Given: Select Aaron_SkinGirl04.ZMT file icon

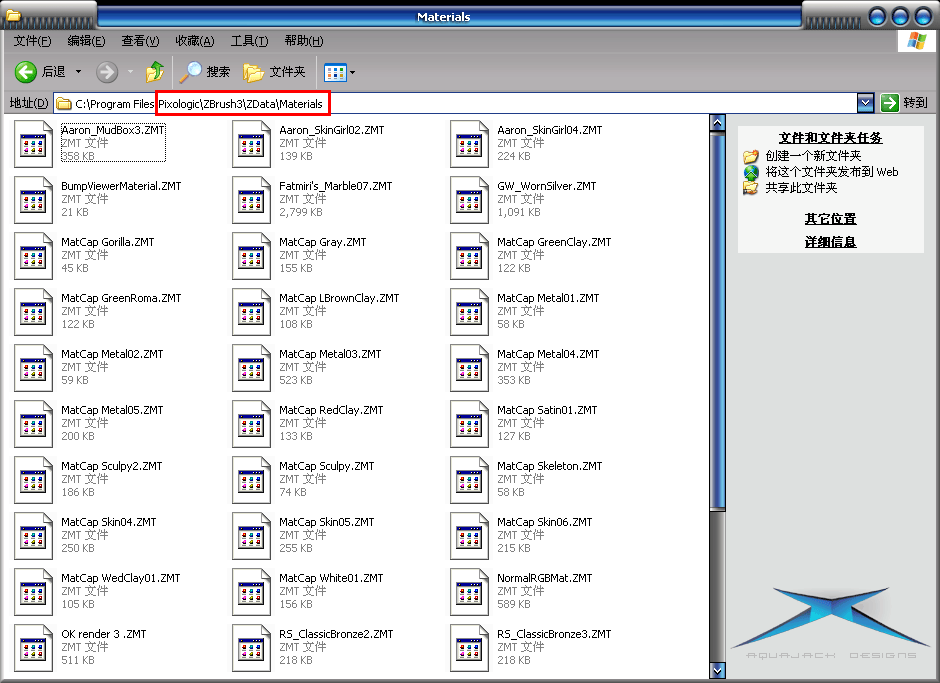Looking at the screenshot, I should pyautogui.click(x=469, y=144).
